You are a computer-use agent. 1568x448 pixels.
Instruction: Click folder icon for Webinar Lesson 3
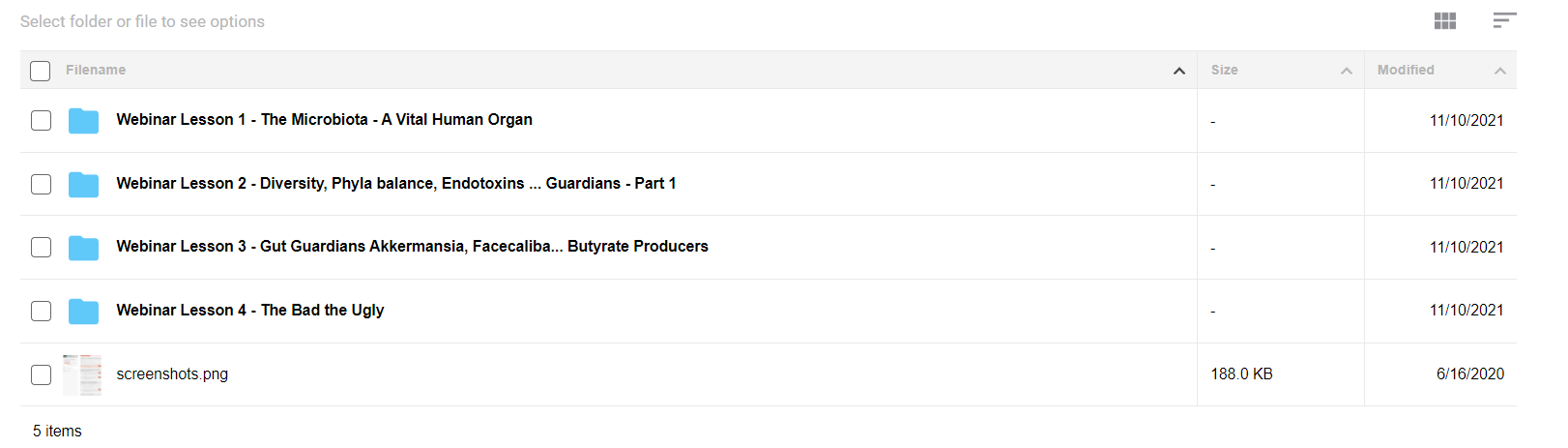pos(83,248)
